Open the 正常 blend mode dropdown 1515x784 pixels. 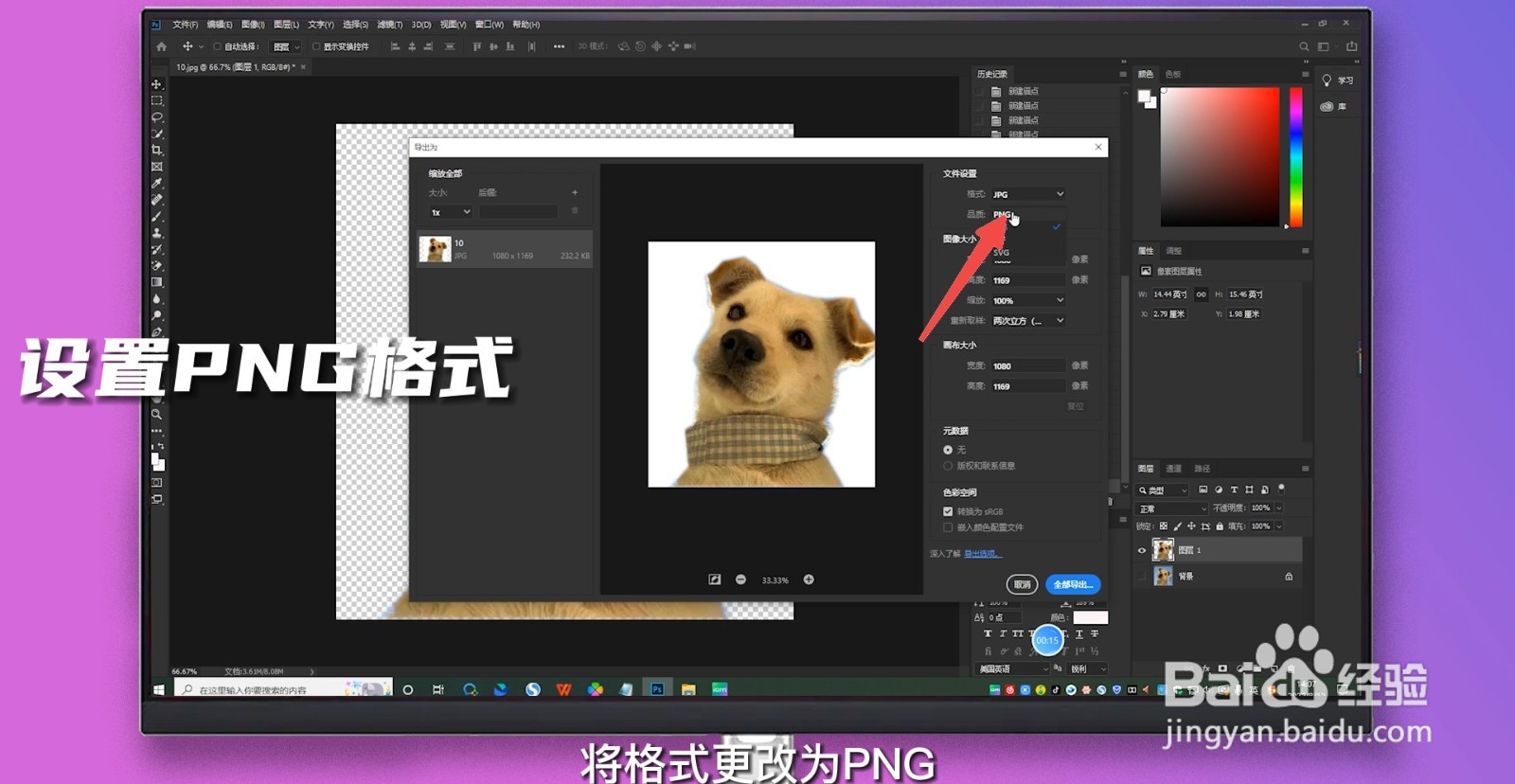click(1173, 508)
